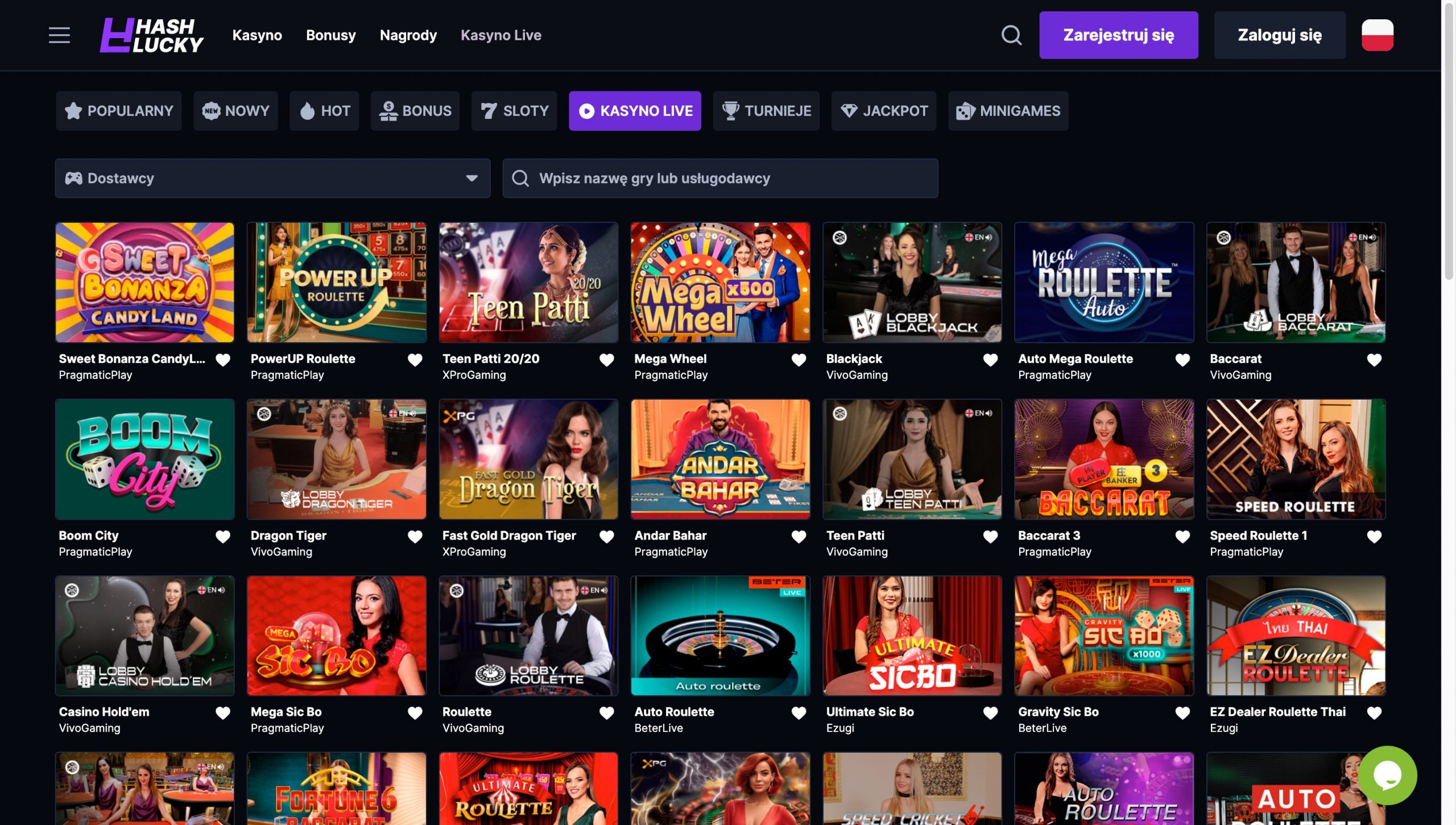The width and height of the screenshot is (1456, 825).
Task: Click the Zarejestruj się button
Action: (1118, 35)
